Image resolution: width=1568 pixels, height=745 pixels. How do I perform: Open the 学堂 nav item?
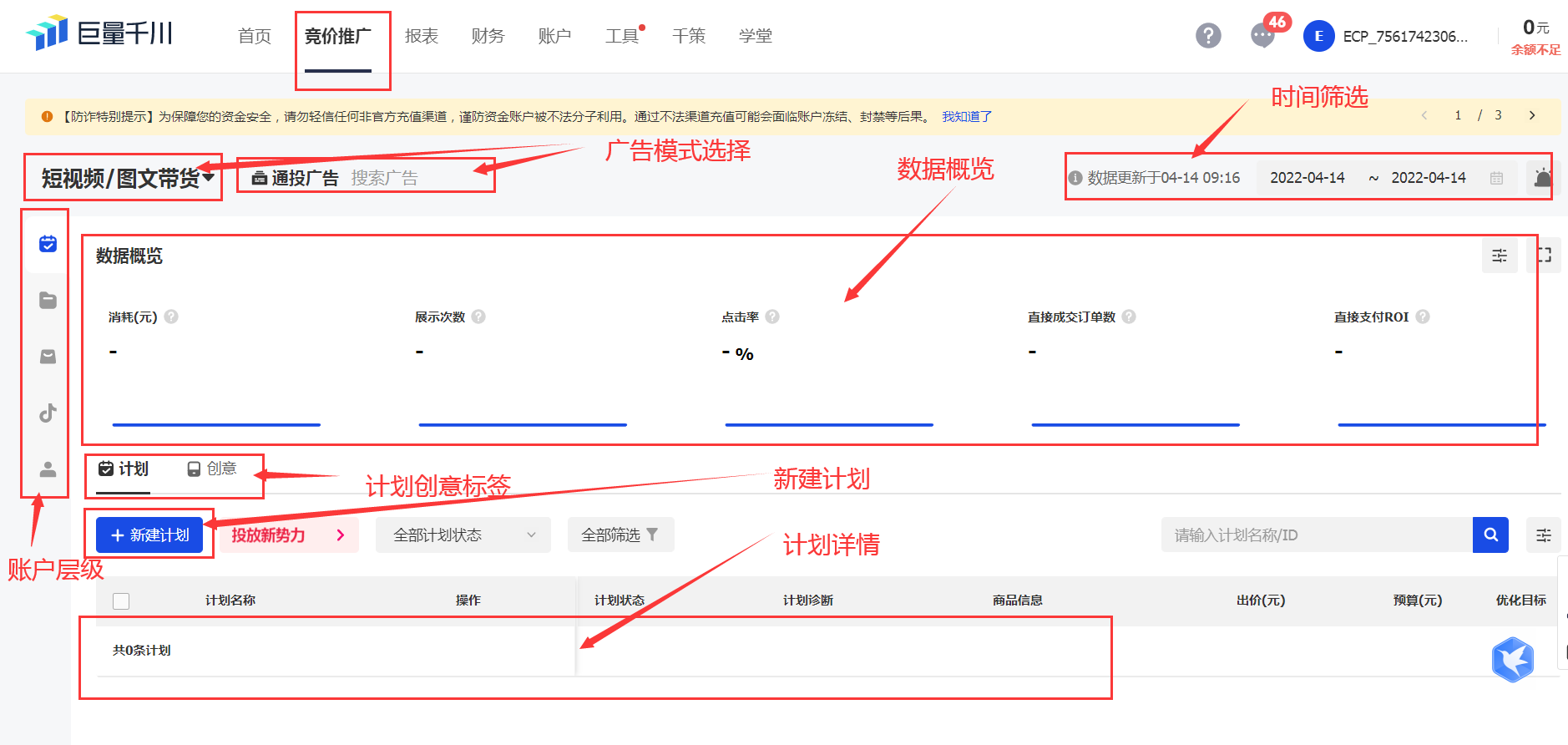coord(756,36)
